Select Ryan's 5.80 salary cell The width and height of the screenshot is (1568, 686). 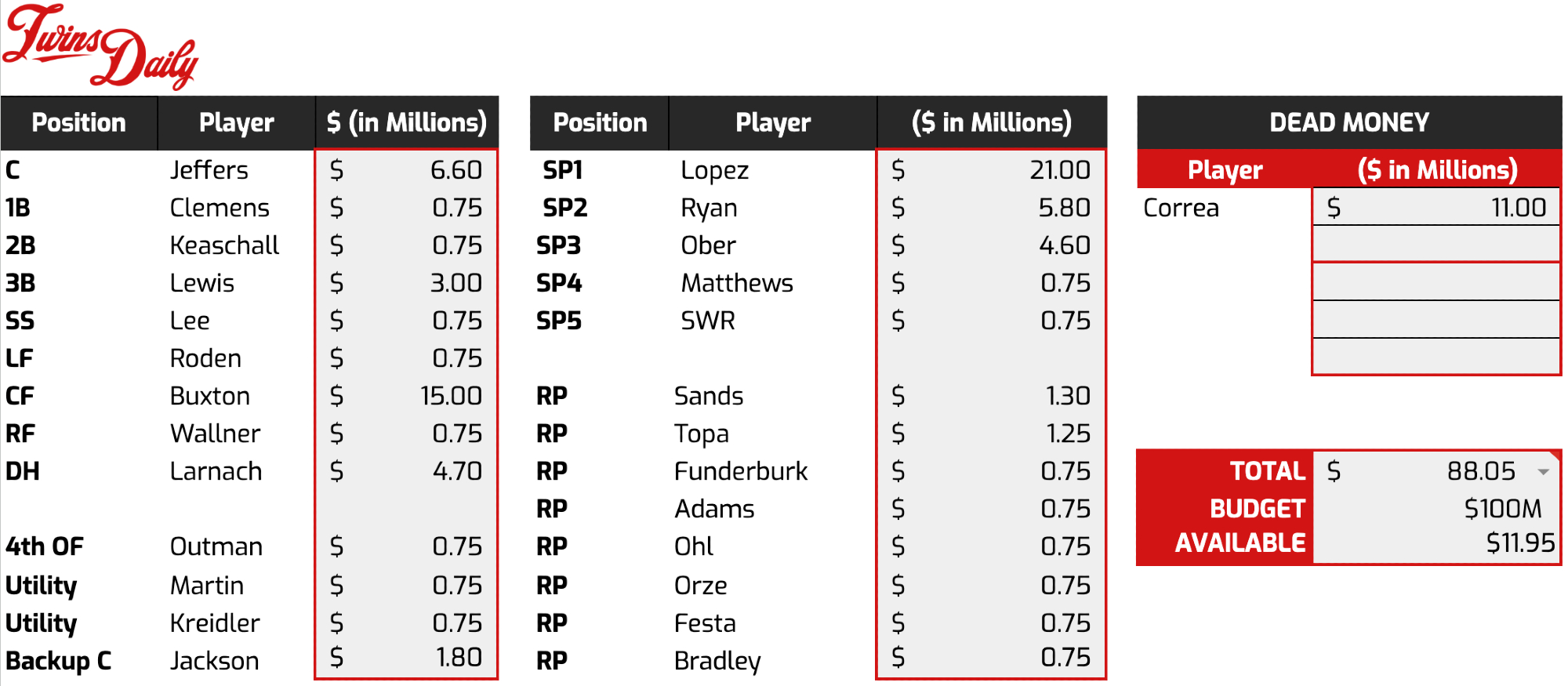point(991,208)
